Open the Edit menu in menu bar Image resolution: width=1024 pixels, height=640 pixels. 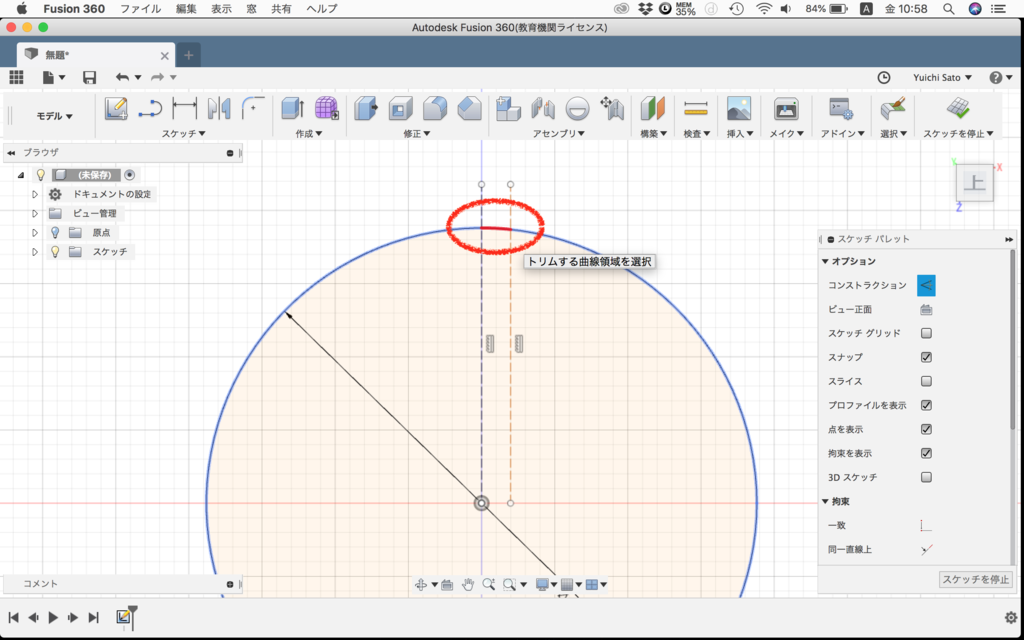tap(186, 9)
